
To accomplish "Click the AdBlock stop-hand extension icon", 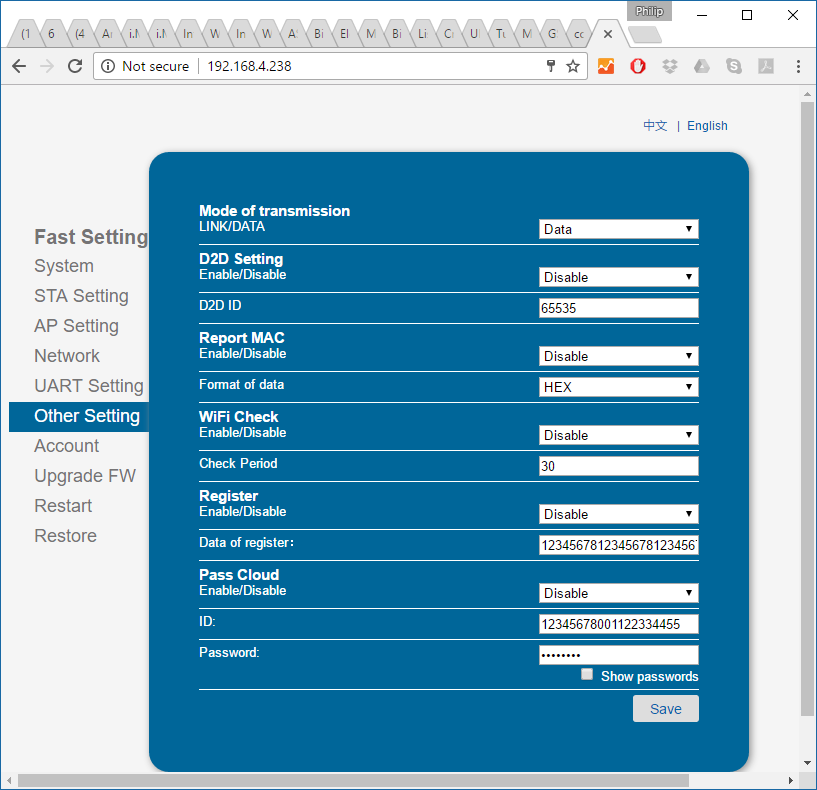I will pos(637,66).
